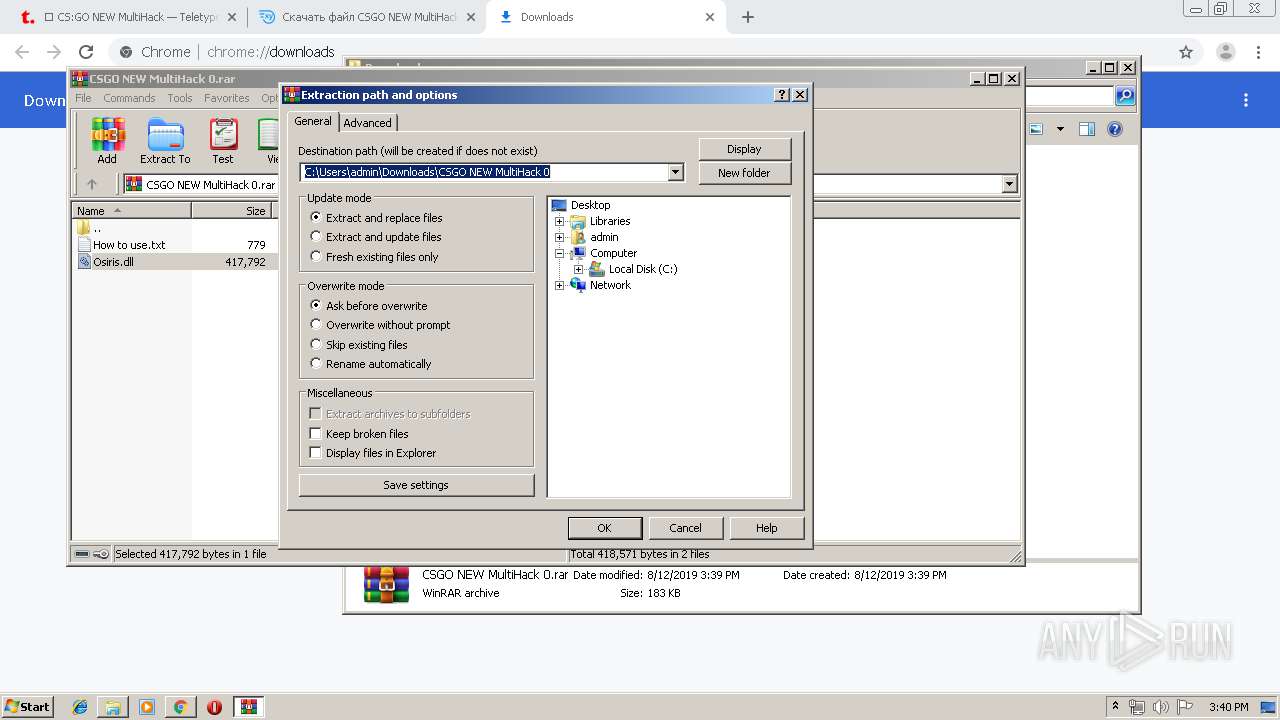Toggle the Explorer preview pane icon
The image size is (1280, 720).
(1087, 129)
